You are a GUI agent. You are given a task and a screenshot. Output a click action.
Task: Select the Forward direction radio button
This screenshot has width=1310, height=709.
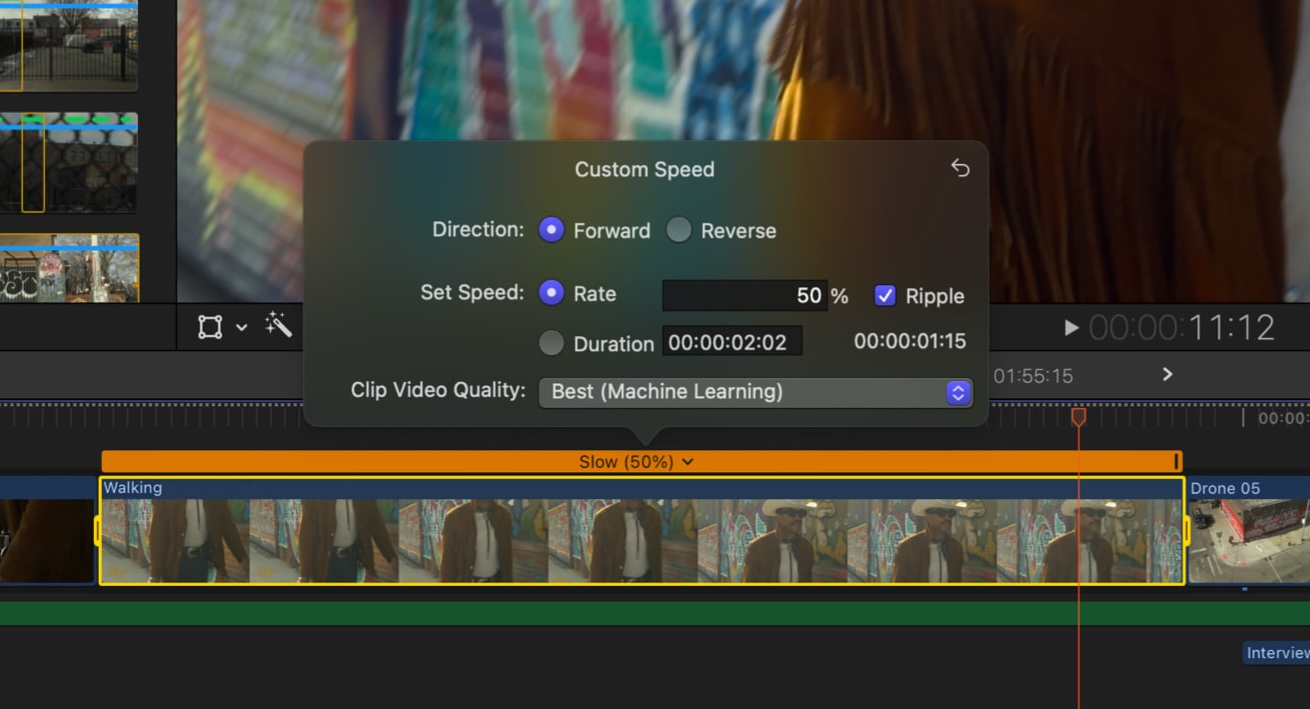[x=551, y=230]
